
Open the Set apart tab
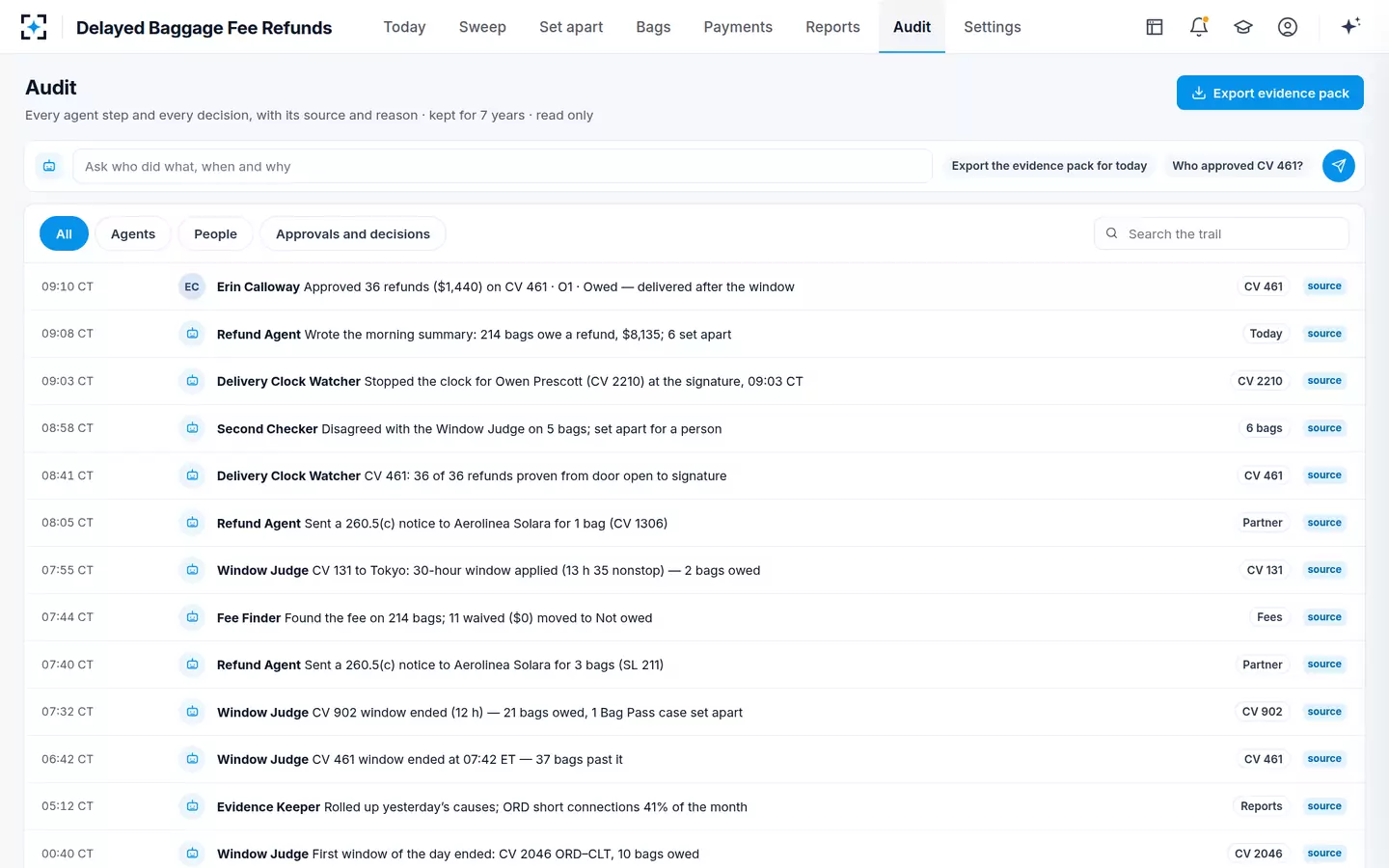(x=571, y=27)
